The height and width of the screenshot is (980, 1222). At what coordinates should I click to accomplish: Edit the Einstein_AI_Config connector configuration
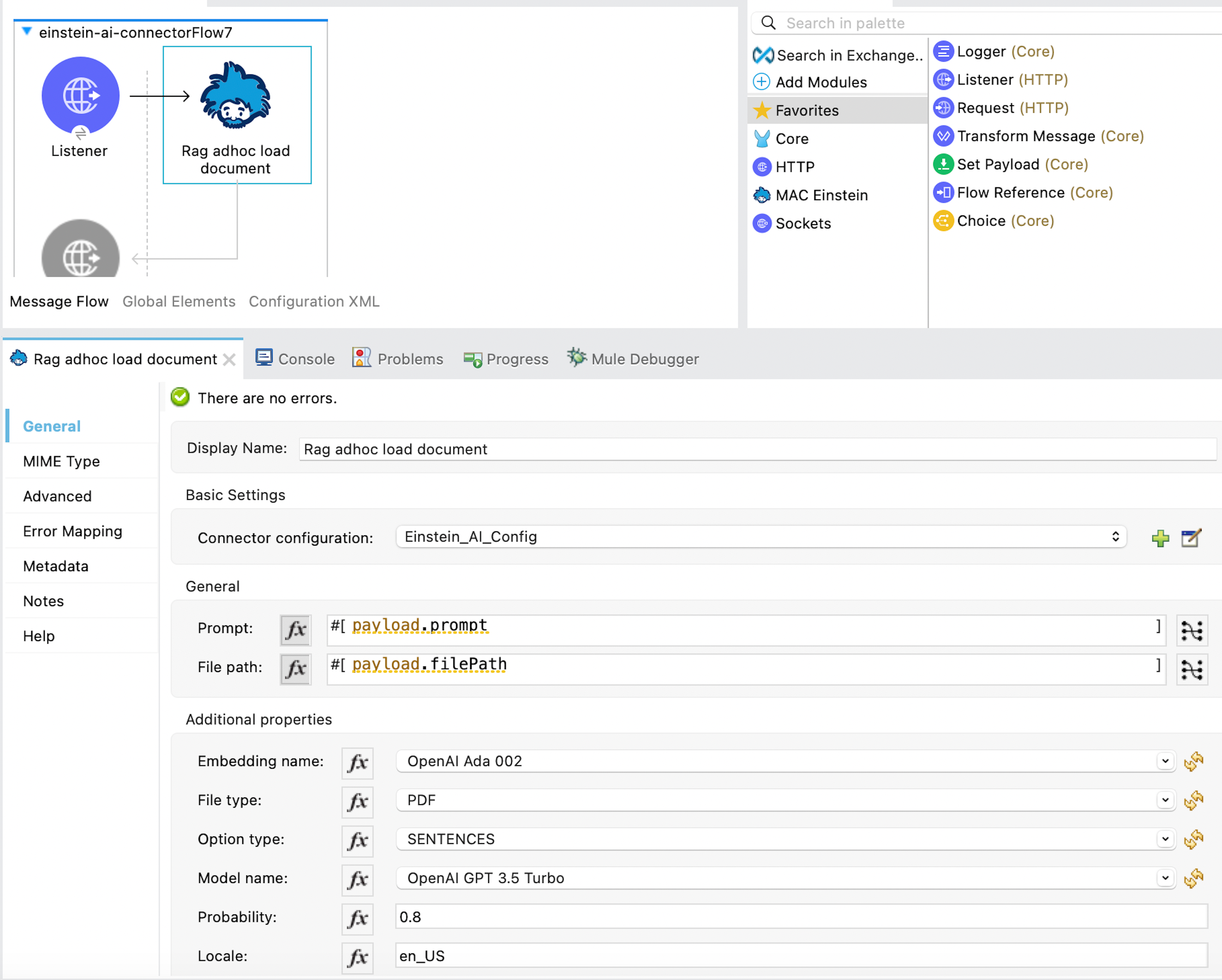[x=1191, y=538]
